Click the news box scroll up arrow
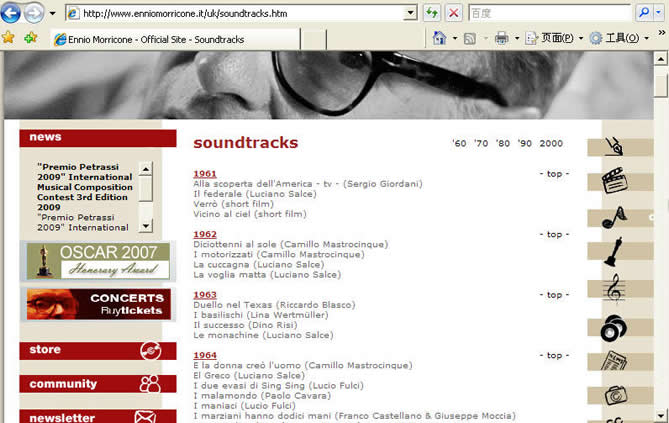 pyautogui.click(x=145, y=169)
